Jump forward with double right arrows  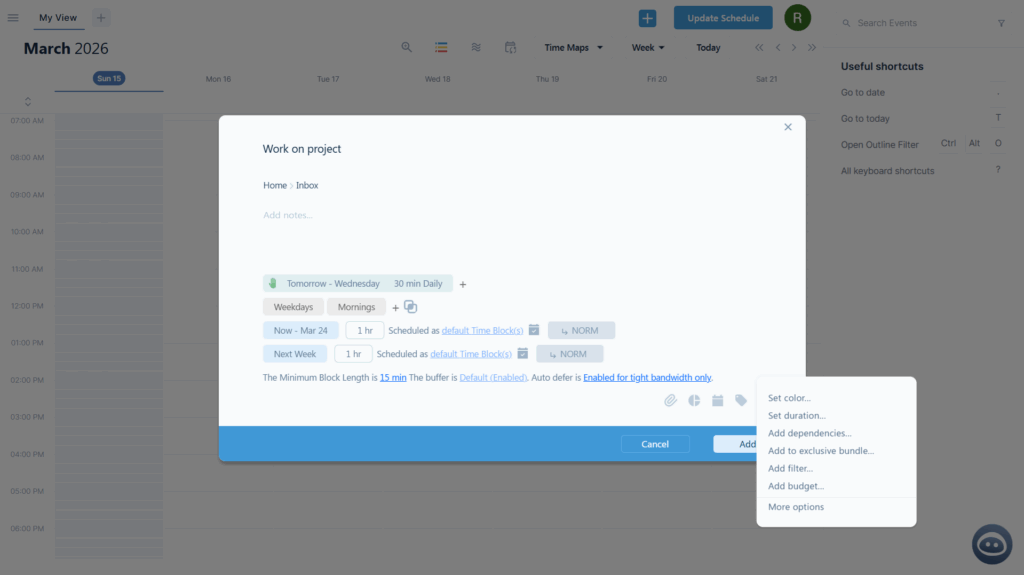812,48
